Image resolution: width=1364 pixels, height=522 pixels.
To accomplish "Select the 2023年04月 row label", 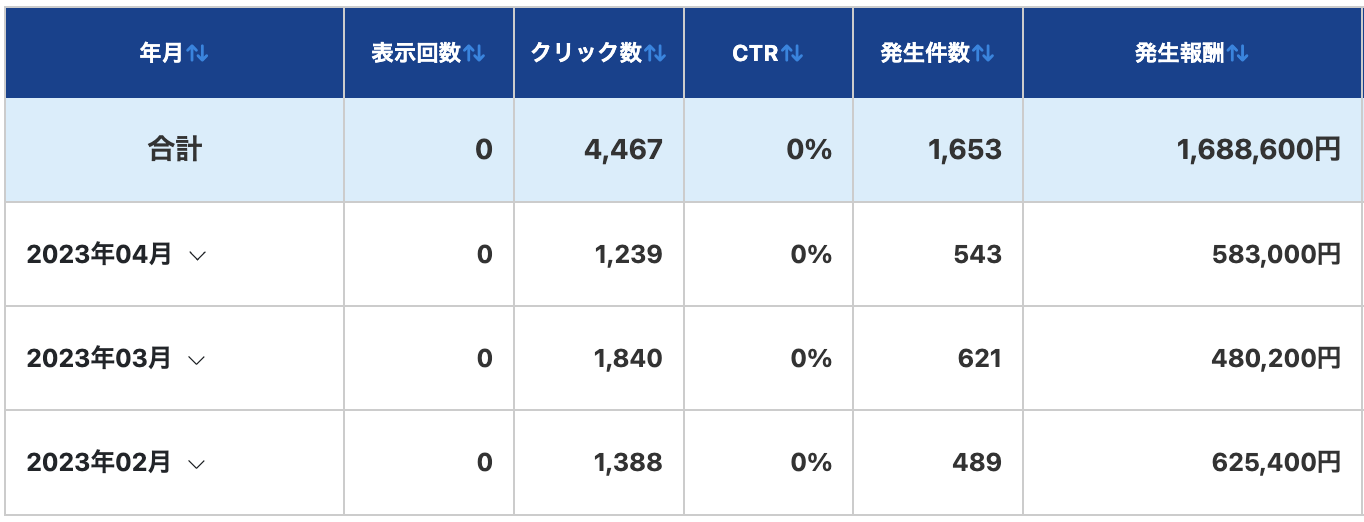I will pyautogui.click(x=99, y=255).
